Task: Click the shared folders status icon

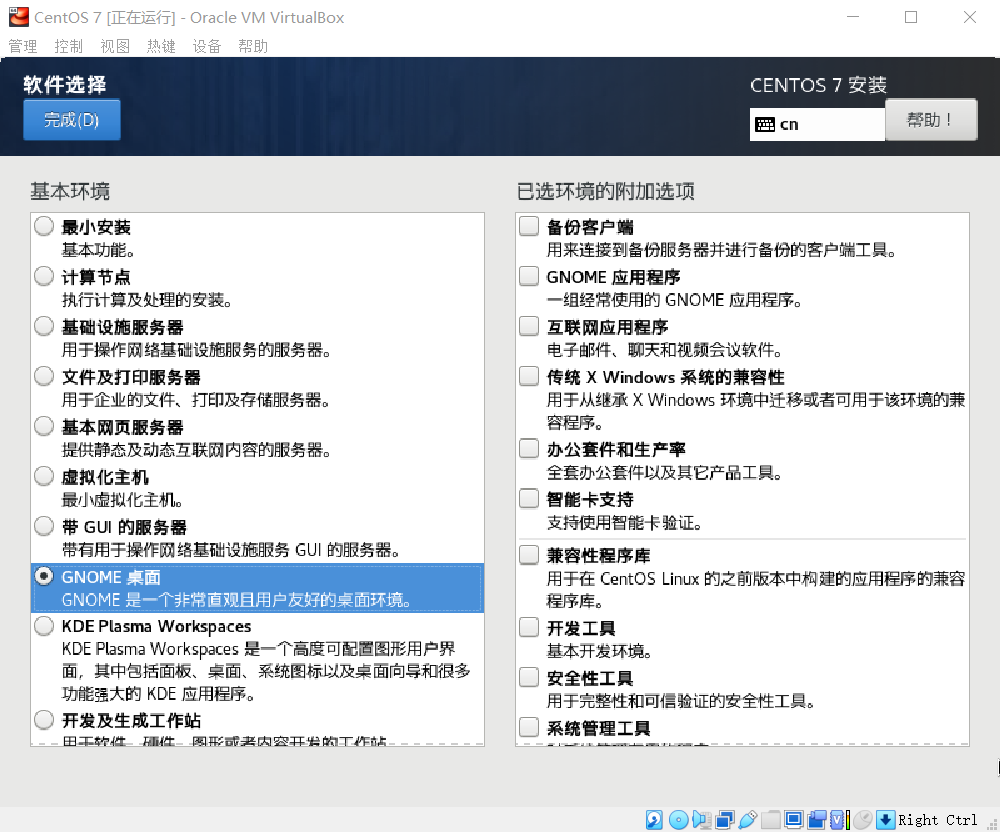Action: (770, 819)
